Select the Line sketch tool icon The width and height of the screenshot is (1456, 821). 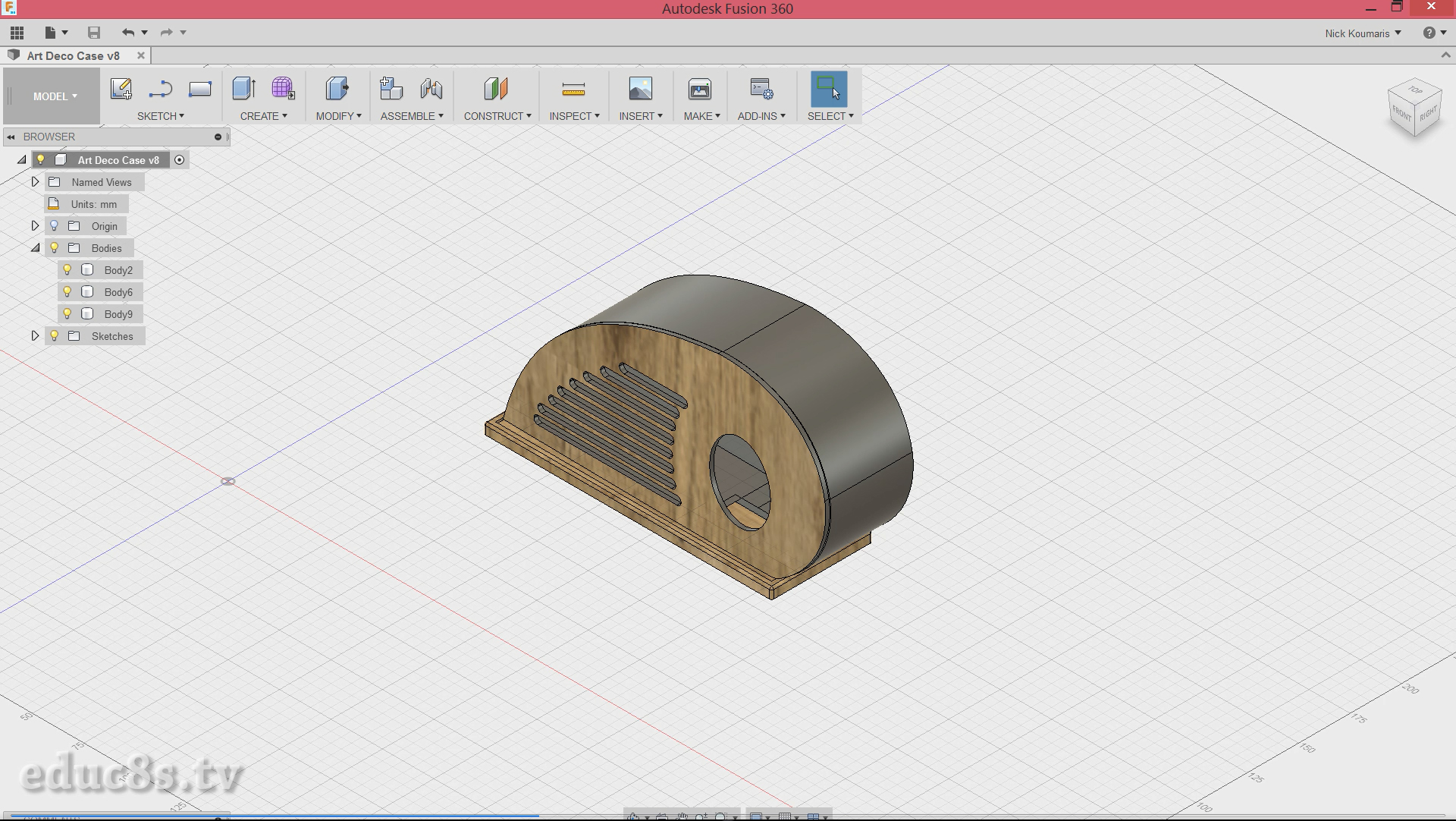pyautogui.click(x=160, y=89)
